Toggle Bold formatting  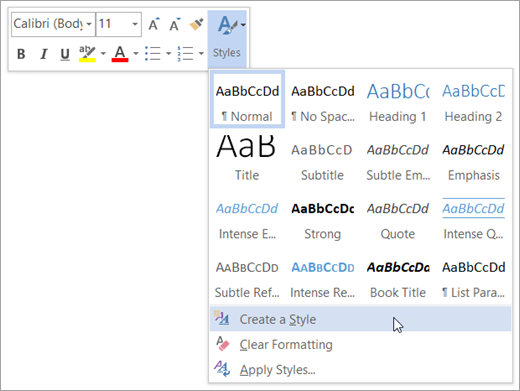pos(21,54)
